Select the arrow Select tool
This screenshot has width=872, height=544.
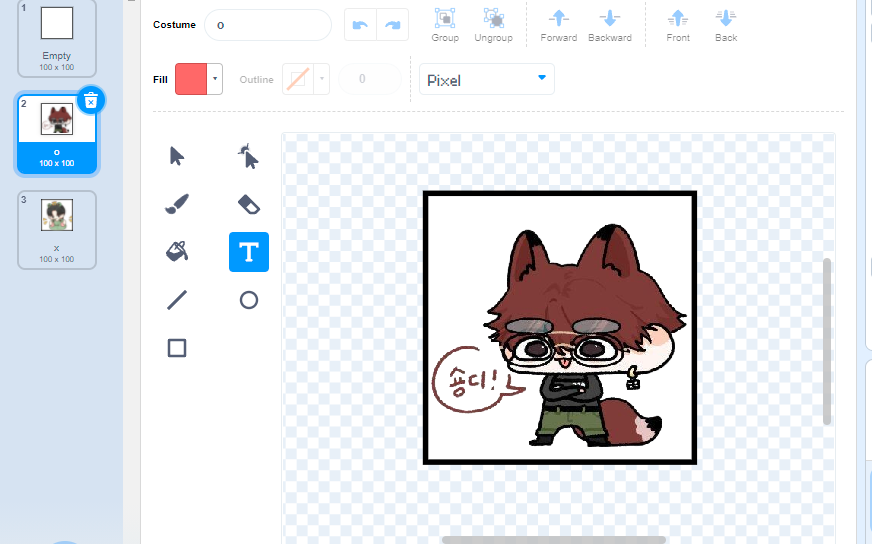[177, 156]
